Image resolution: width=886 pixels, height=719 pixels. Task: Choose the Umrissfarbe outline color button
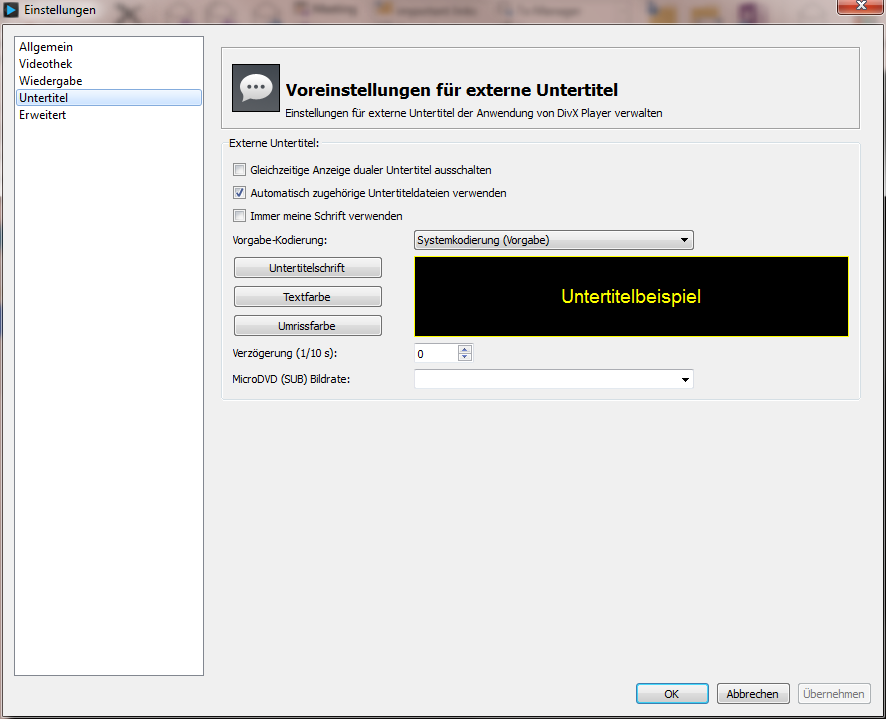(x=307, y=326)
